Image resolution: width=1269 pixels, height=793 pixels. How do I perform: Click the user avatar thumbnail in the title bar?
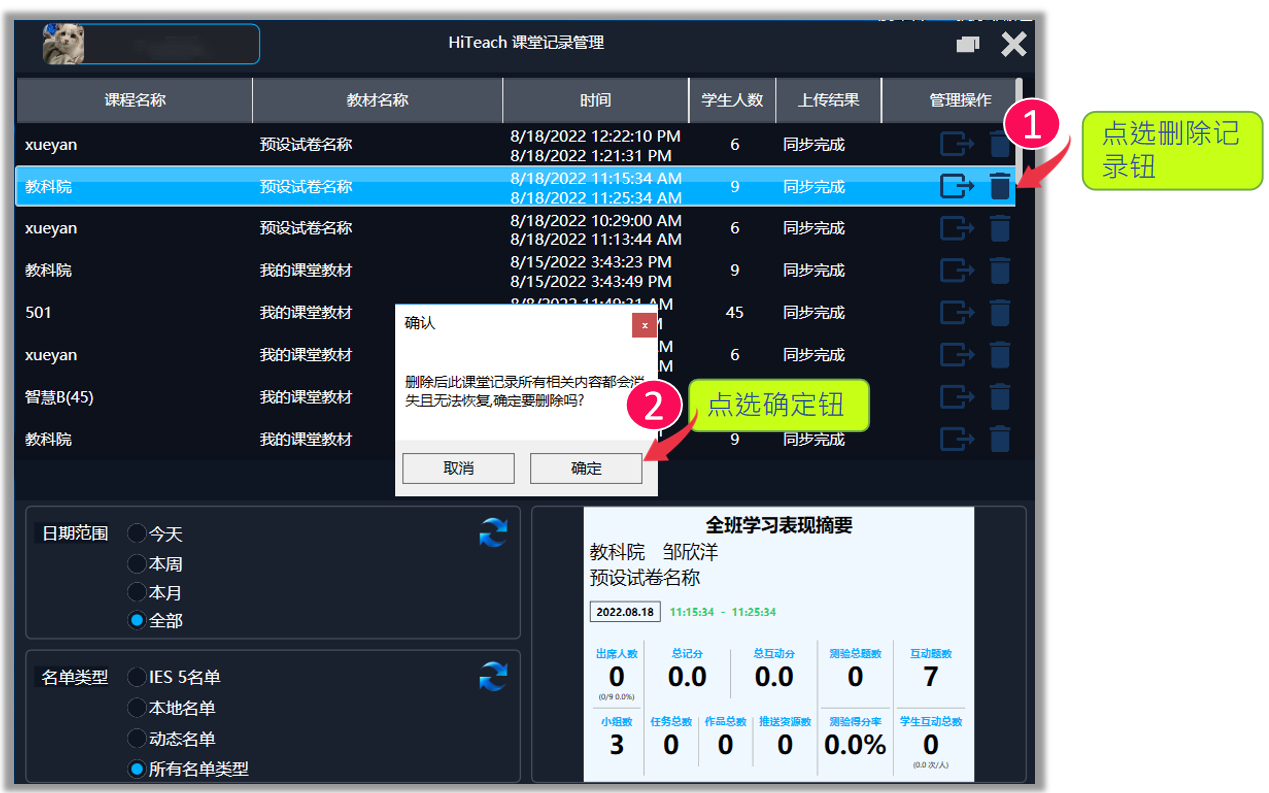(63, 44)
